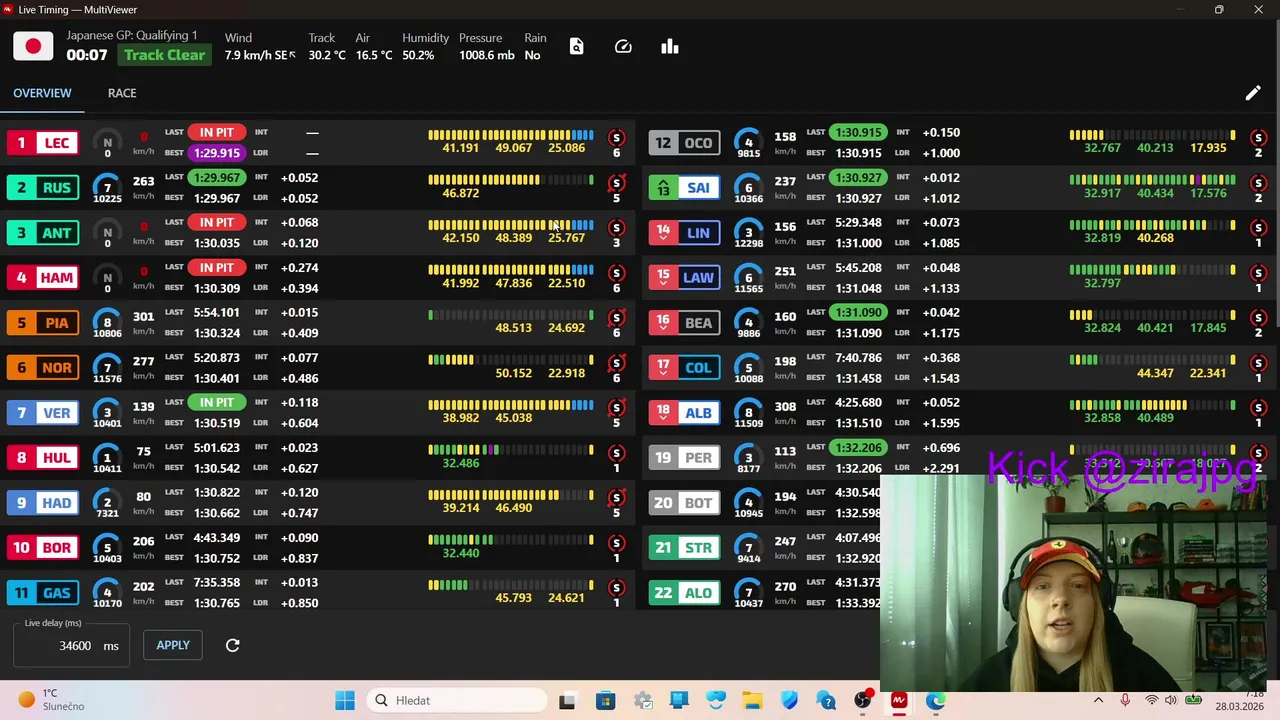Click the Japanese GP: Qualifying 1 title
Screen dimensions: 1280x720
pos(132,35)
